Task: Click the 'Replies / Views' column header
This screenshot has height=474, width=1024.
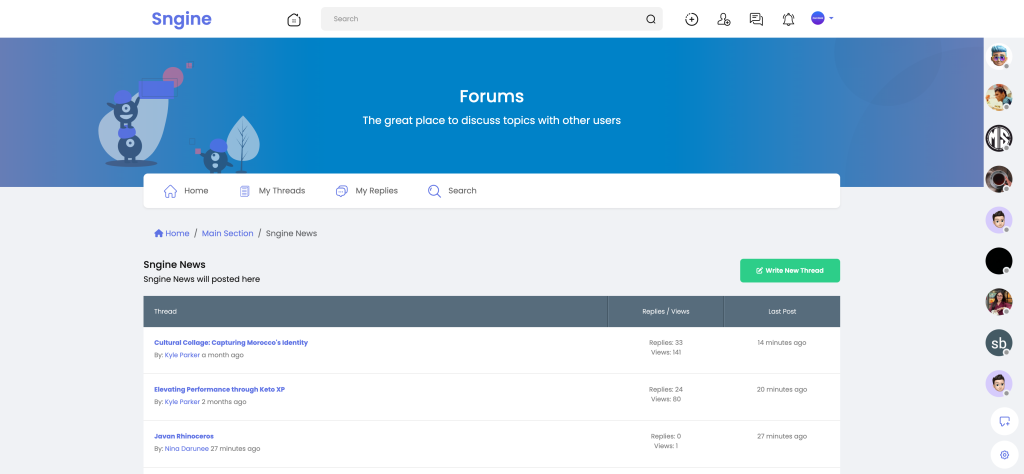Action: point(665,311)
